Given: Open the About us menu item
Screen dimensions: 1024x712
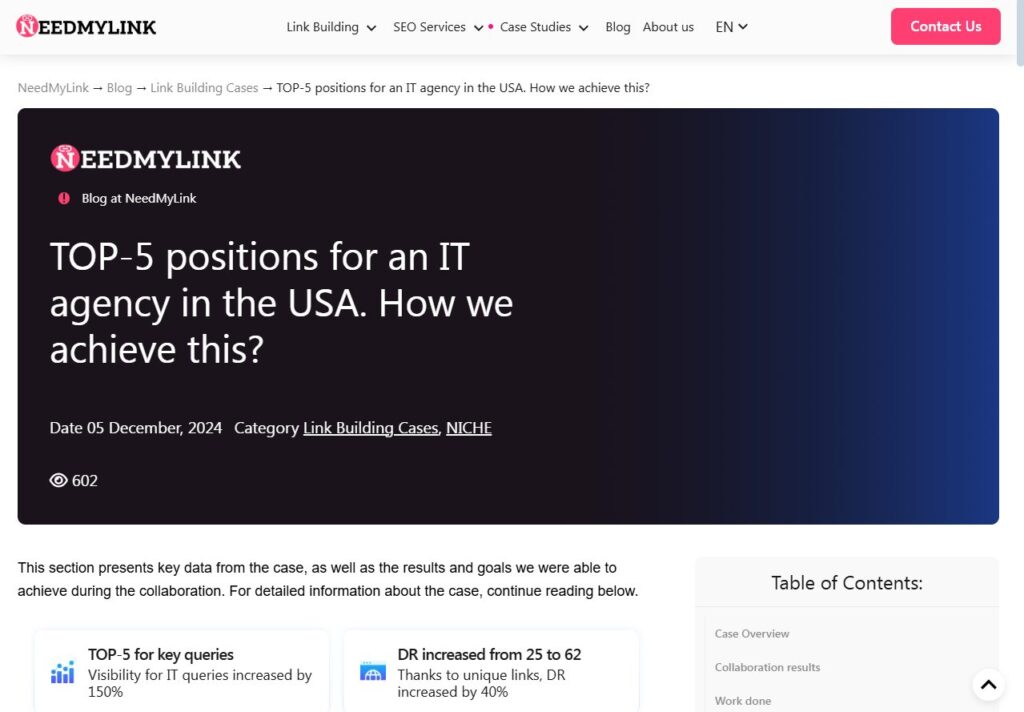Looking at the screenshot, I should pos(668,27).
